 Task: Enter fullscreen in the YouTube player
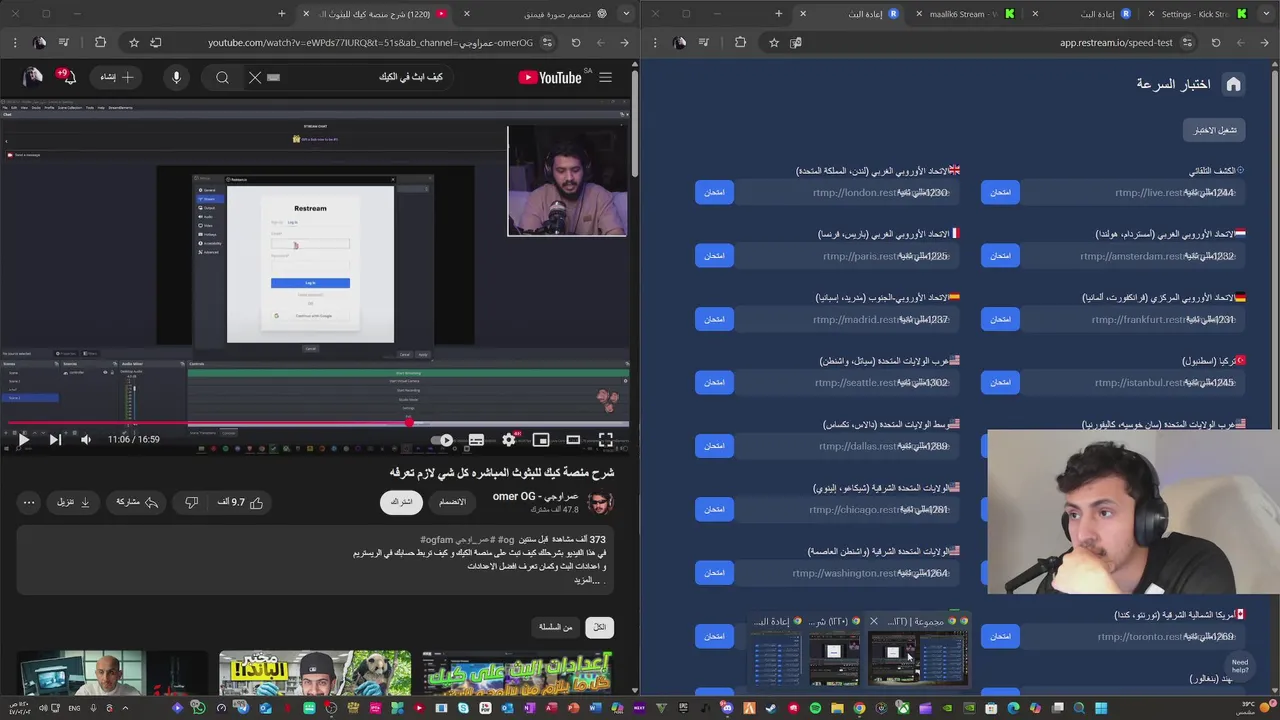click(x=605, y=439)
